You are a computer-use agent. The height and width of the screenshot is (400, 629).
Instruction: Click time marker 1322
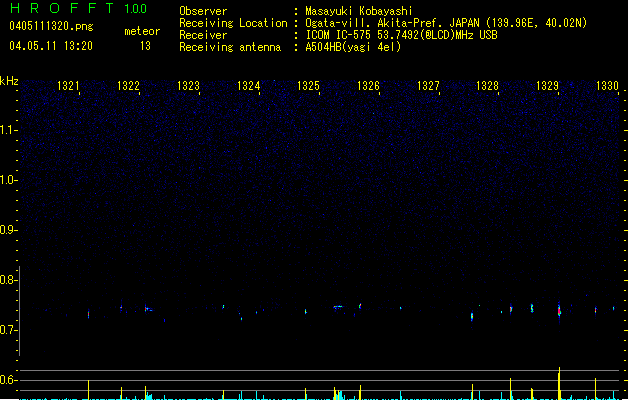click(x=128, y=86)
